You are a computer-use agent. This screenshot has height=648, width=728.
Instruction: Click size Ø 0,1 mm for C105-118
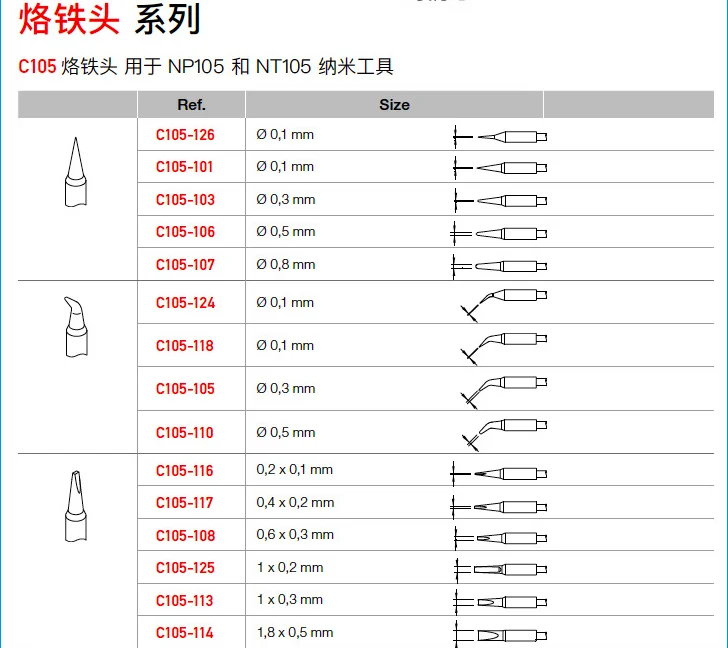(285, 346)
